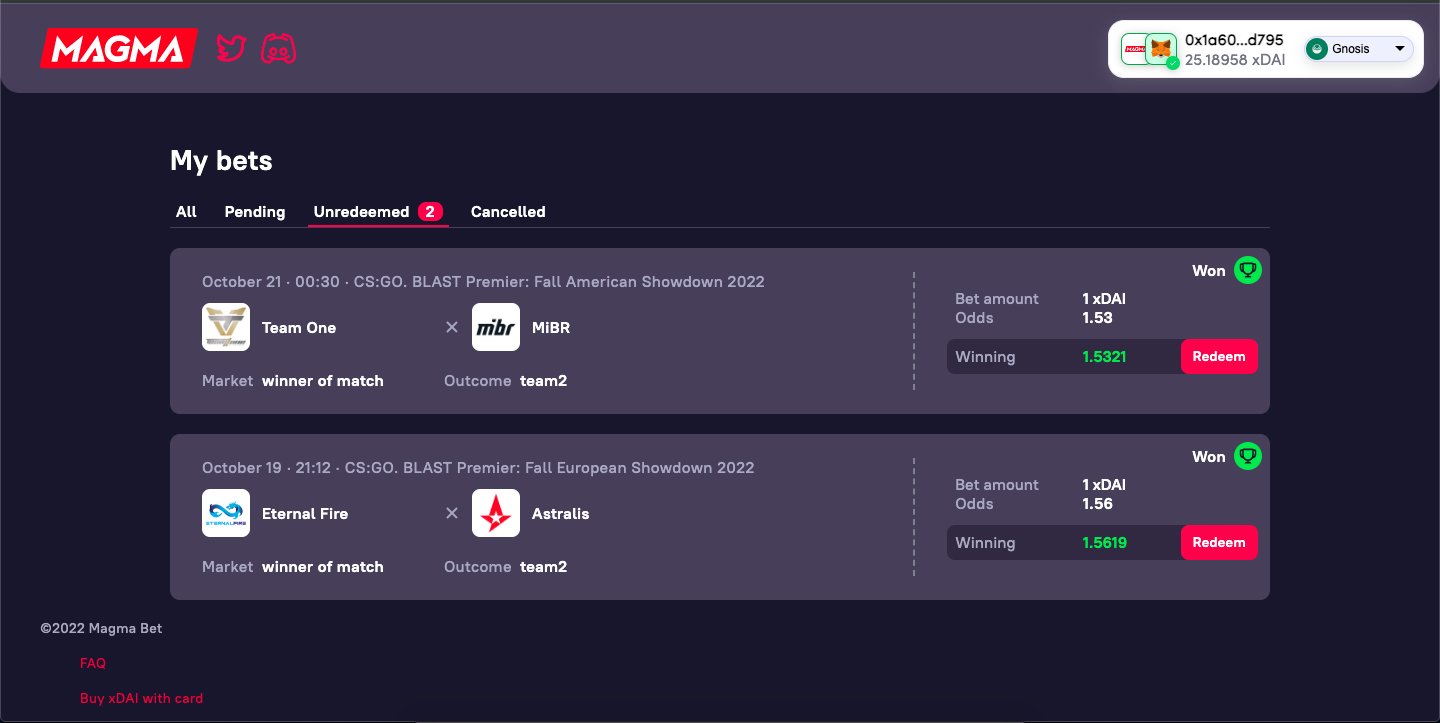Switch to the All bets tab

point(186,212)
